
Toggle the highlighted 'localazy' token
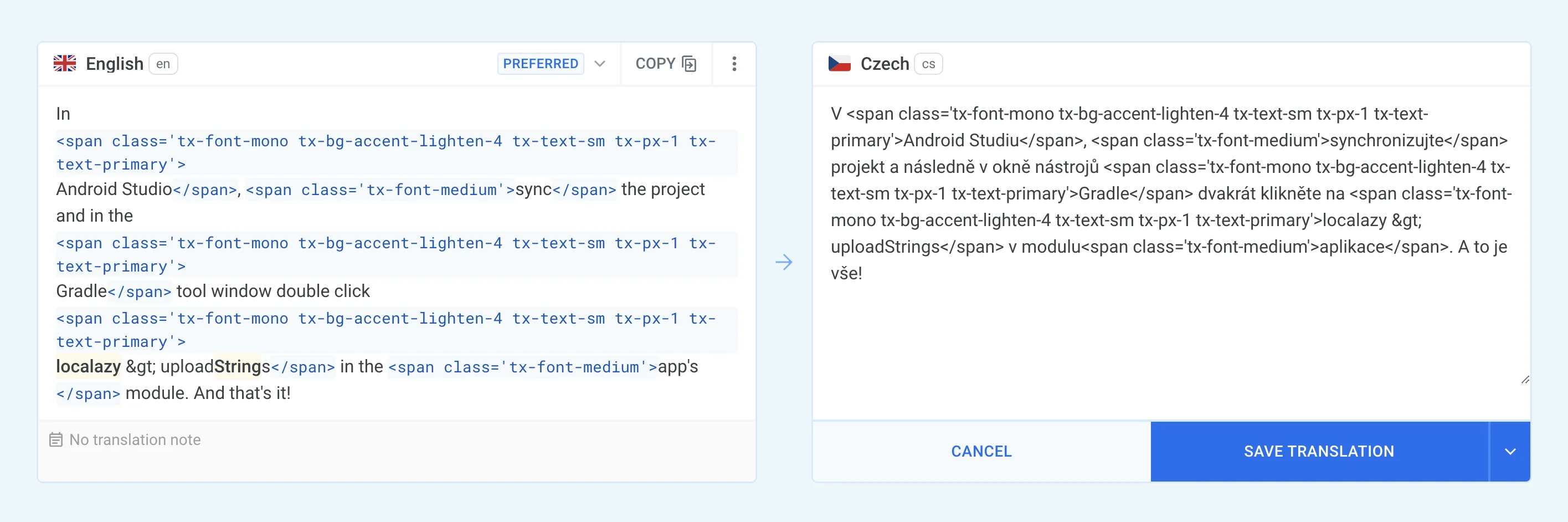(x=88, y=367)
